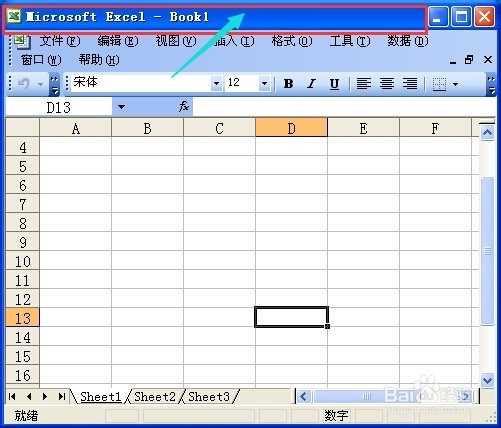Open the 帮助(H) menu
The image size is (501, 428).
pos(99,60)
